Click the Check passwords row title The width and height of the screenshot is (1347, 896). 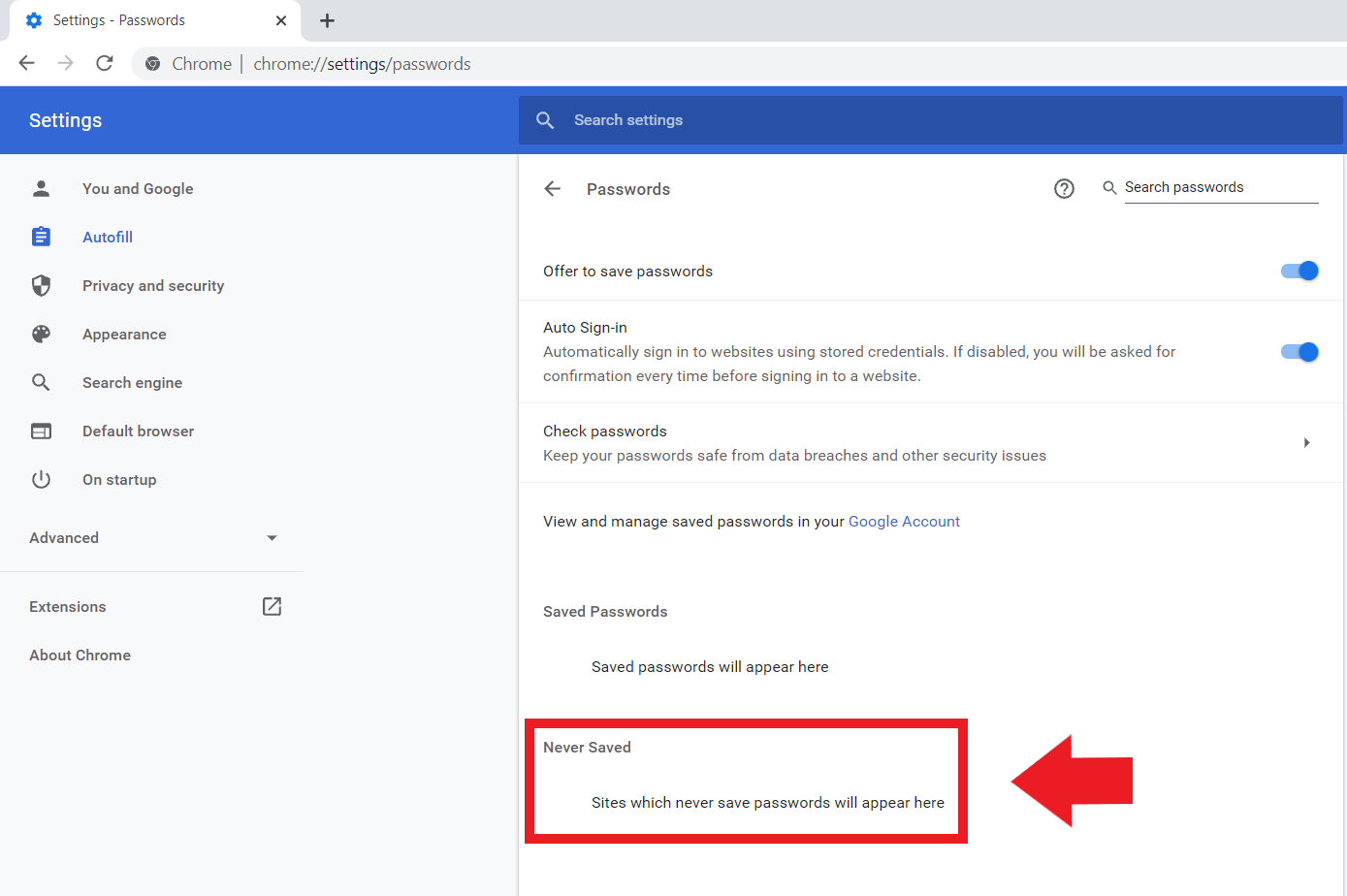pos(605,431)
